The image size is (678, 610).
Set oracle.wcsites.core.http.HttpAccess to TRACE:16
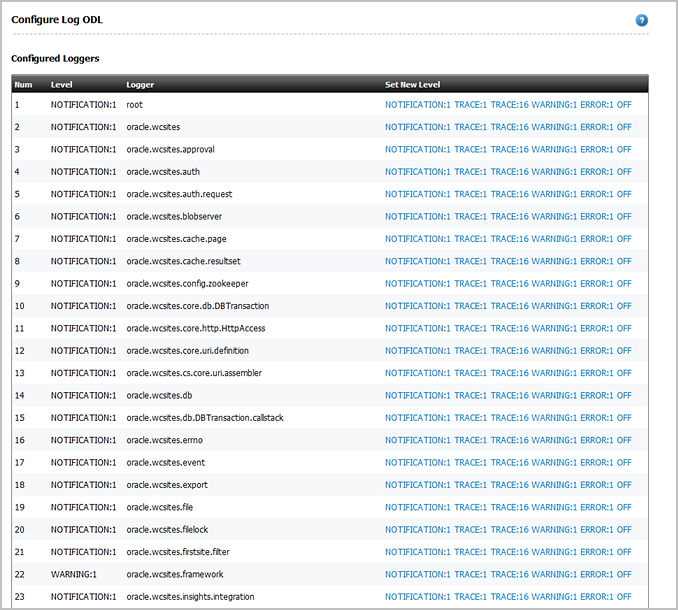(509, 329)
